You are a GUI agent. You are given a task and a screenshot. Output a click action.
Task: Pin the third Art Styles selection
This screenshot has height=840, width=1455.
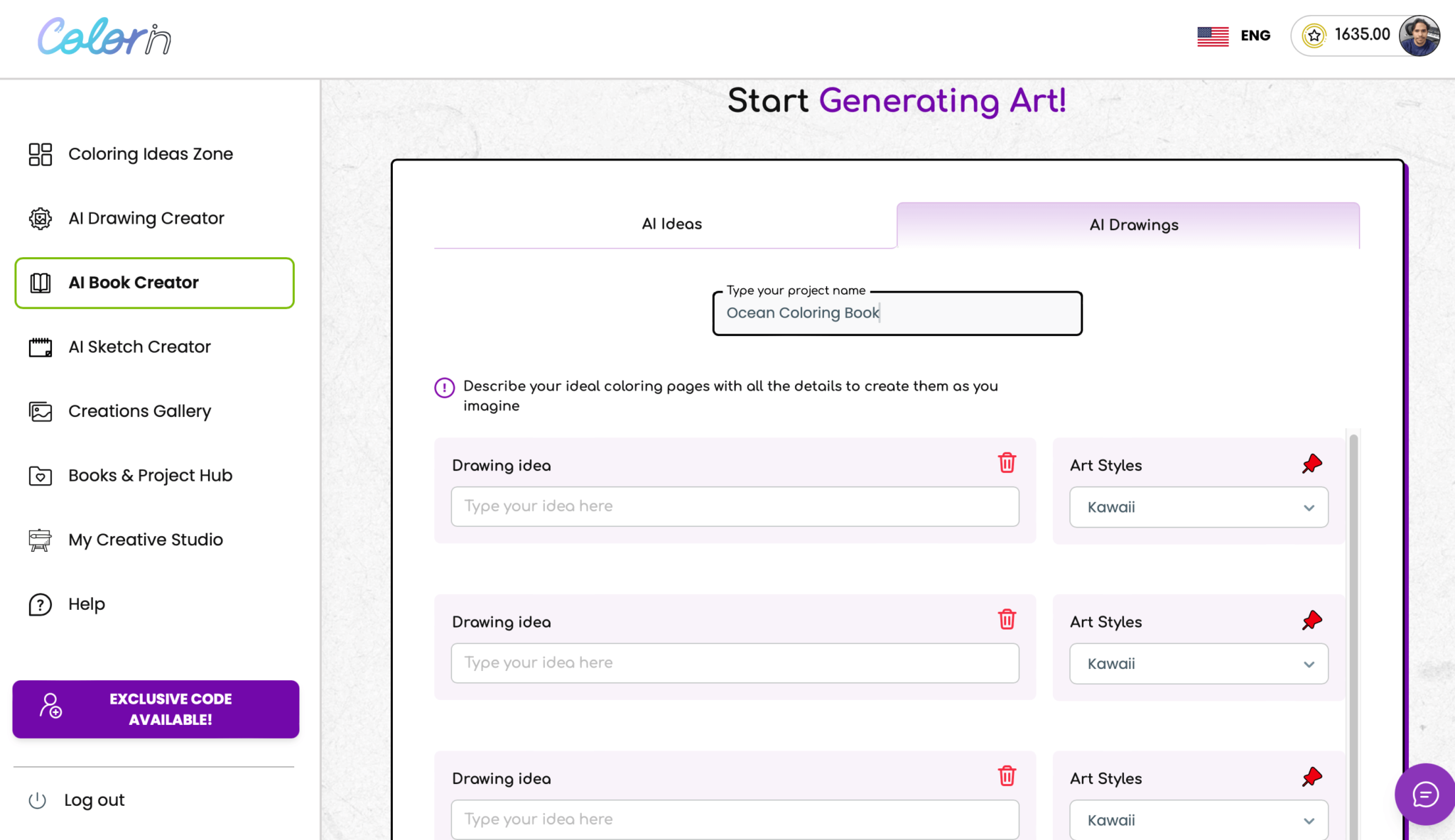(x=1311, y=776)
